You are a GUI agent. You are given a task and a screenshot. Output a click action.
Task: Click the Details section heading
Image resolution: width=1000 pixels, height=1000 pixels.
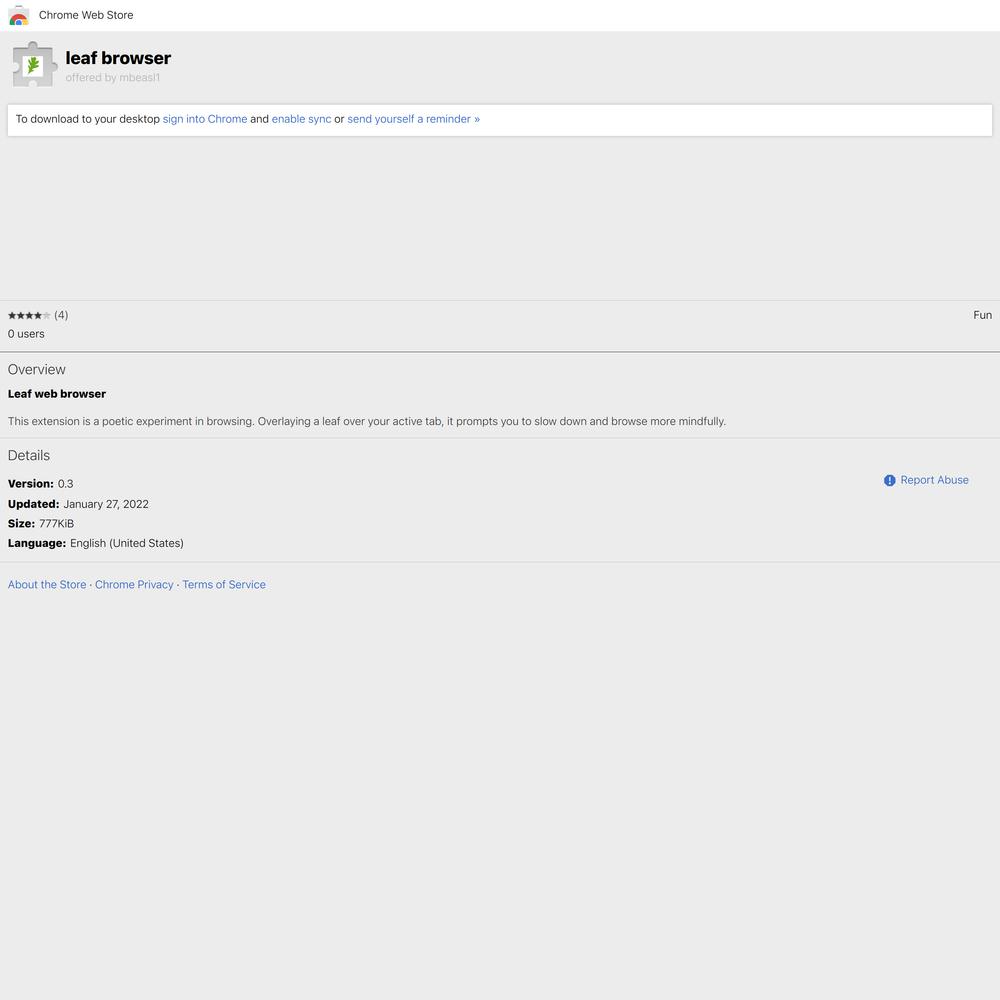coord(29,455)
